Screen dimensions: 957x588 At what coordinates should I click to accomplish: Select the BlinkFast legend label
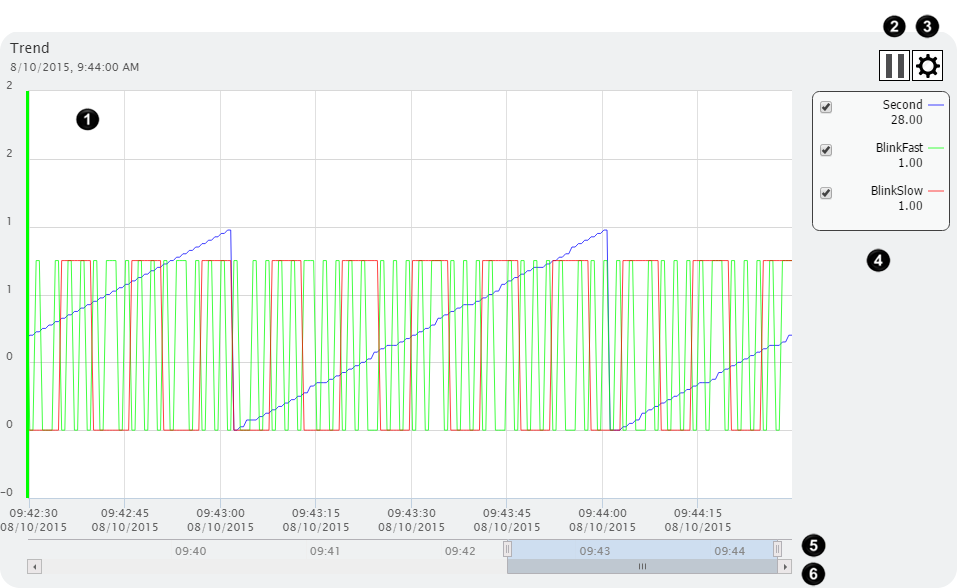click(x=898, y=148)
